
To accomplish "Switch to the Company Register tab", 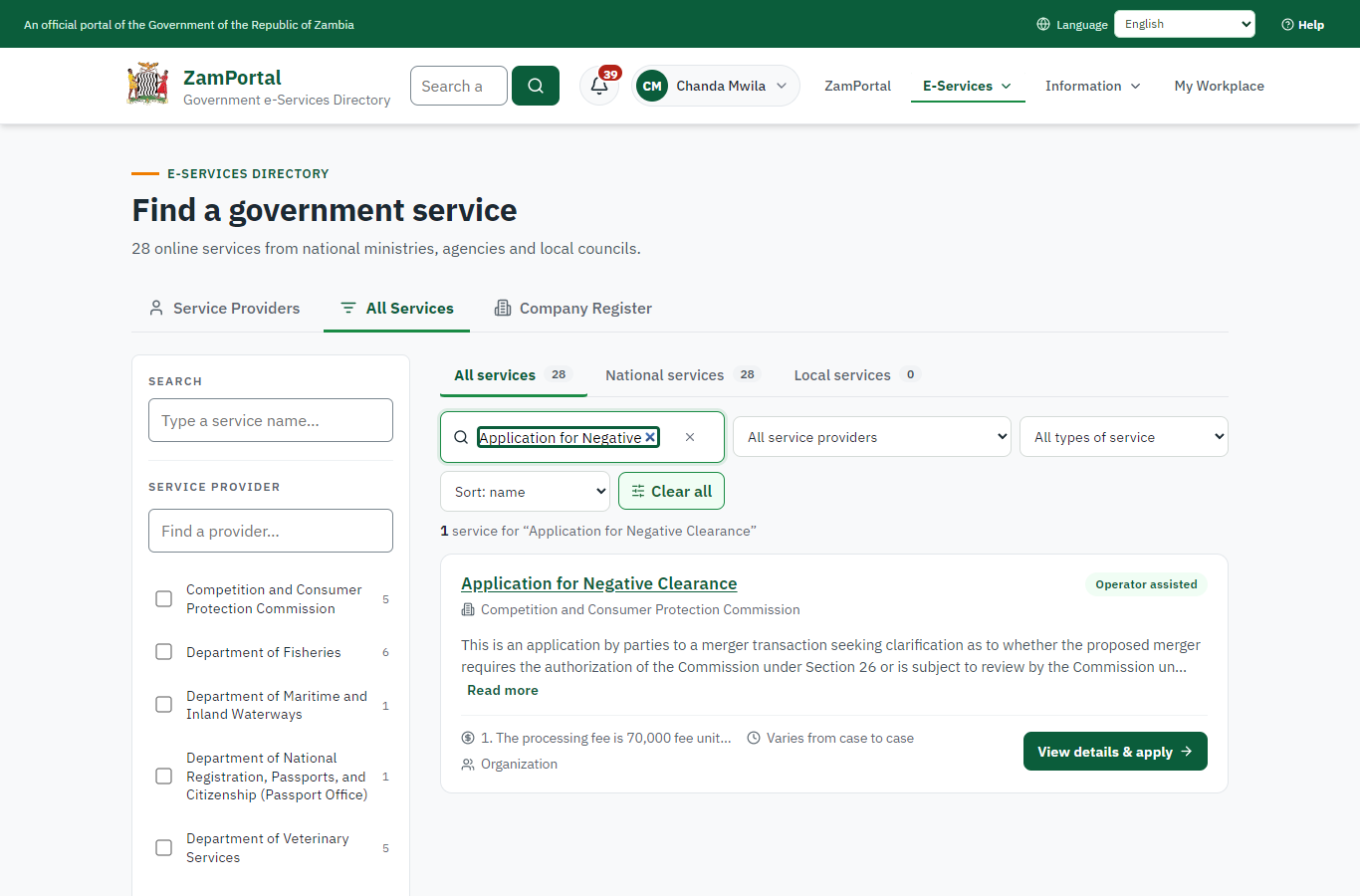I will tap(573, 309).
